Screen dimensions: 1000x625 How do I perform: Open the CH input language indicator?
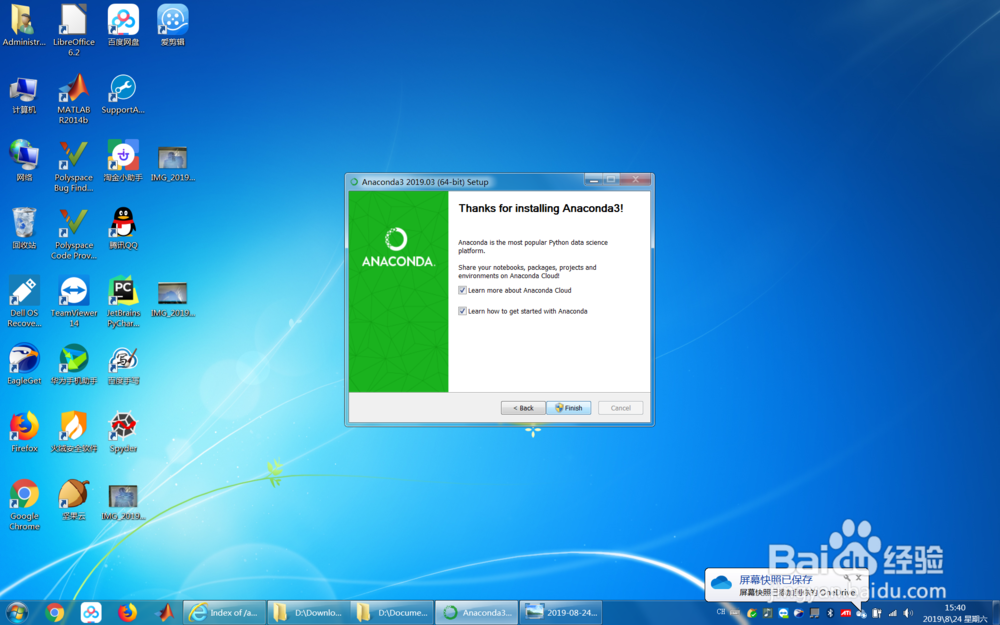click(x=721, y=612)
